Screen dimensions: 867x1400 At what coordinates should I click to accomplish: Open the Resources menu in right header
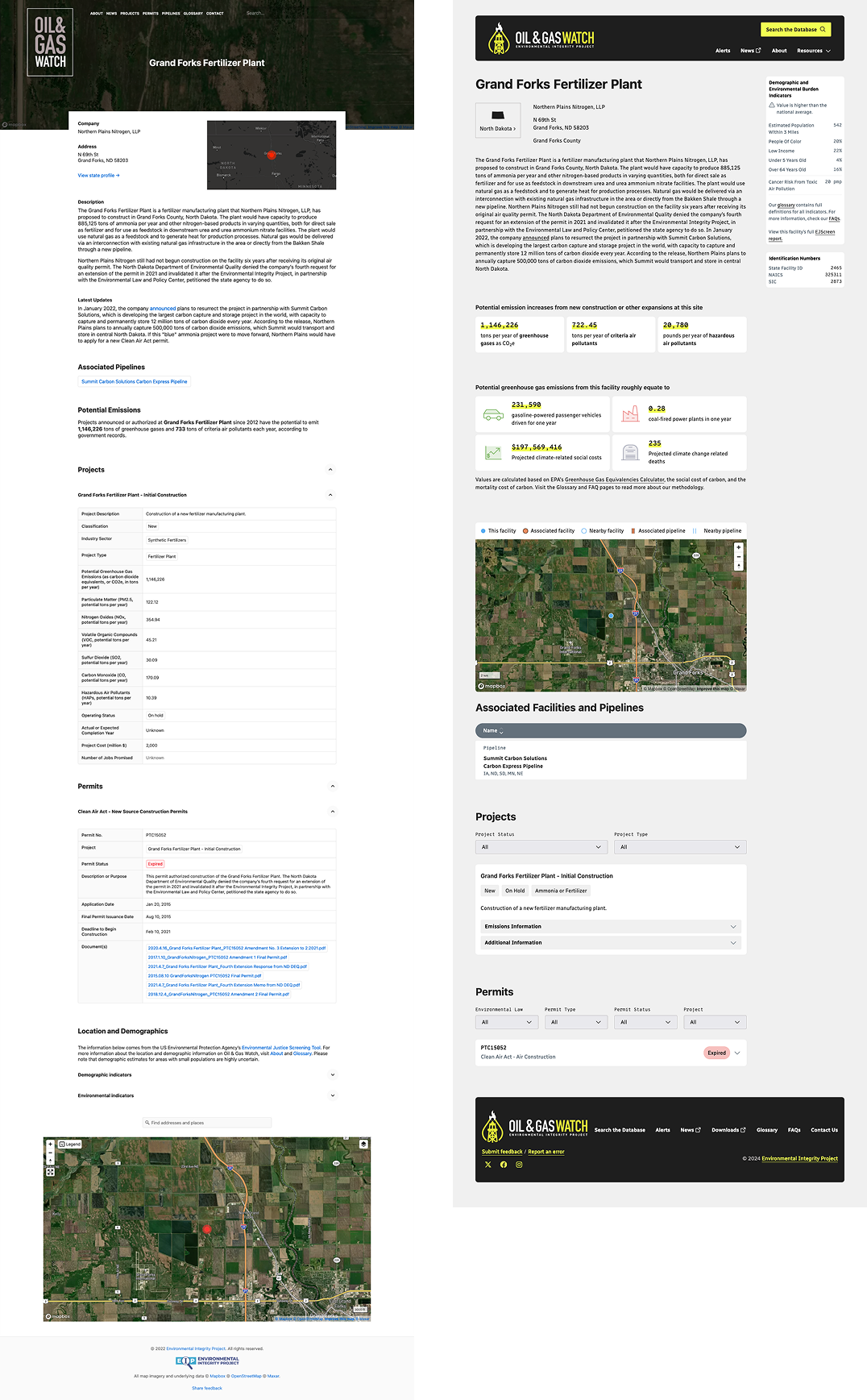tap(814, 51)
